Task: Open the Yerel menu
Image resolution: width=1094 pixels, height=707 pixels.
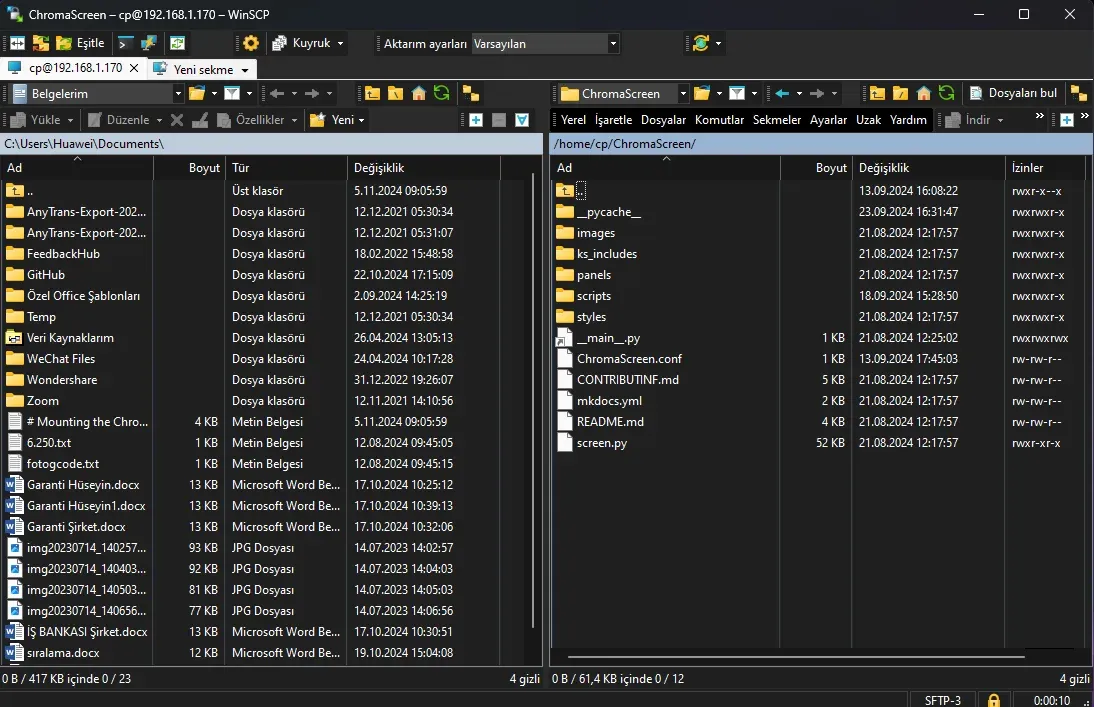Action: (574, 120)
